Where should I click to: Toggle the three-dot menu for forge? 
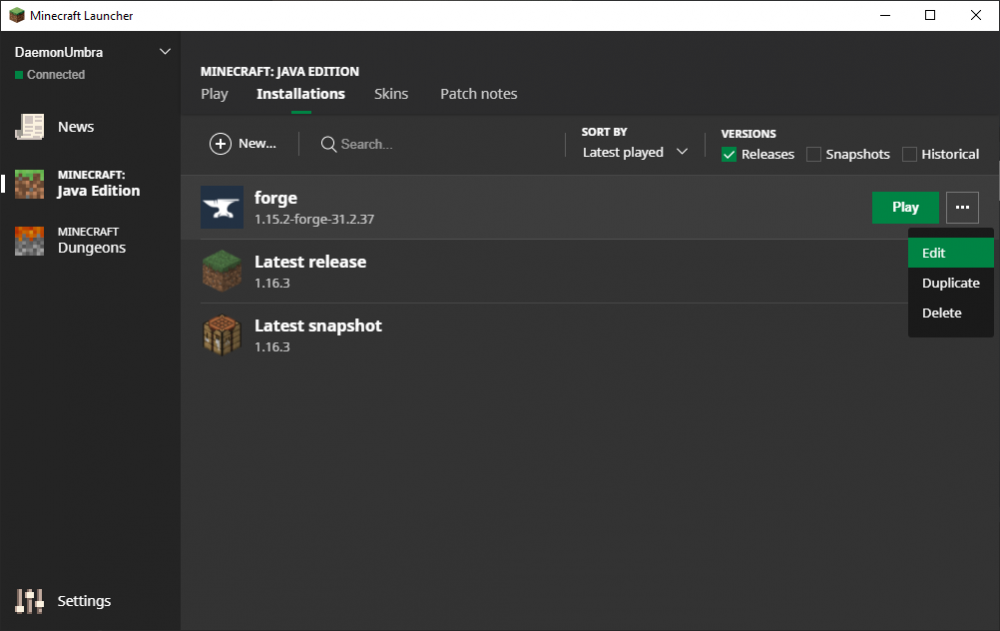tap(962, 207)
